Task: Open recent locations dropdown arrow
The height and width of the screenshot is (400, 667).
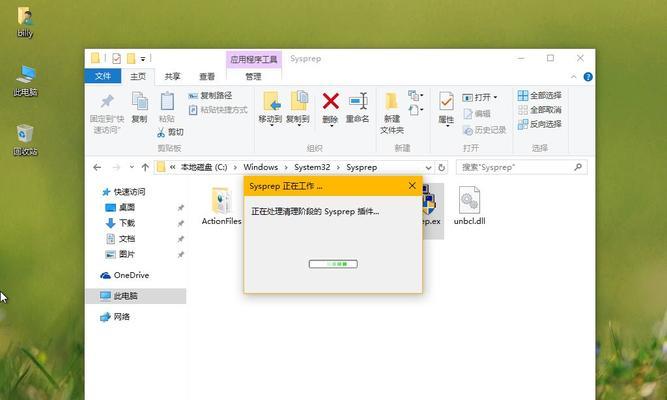Action: tap(132, 167)
